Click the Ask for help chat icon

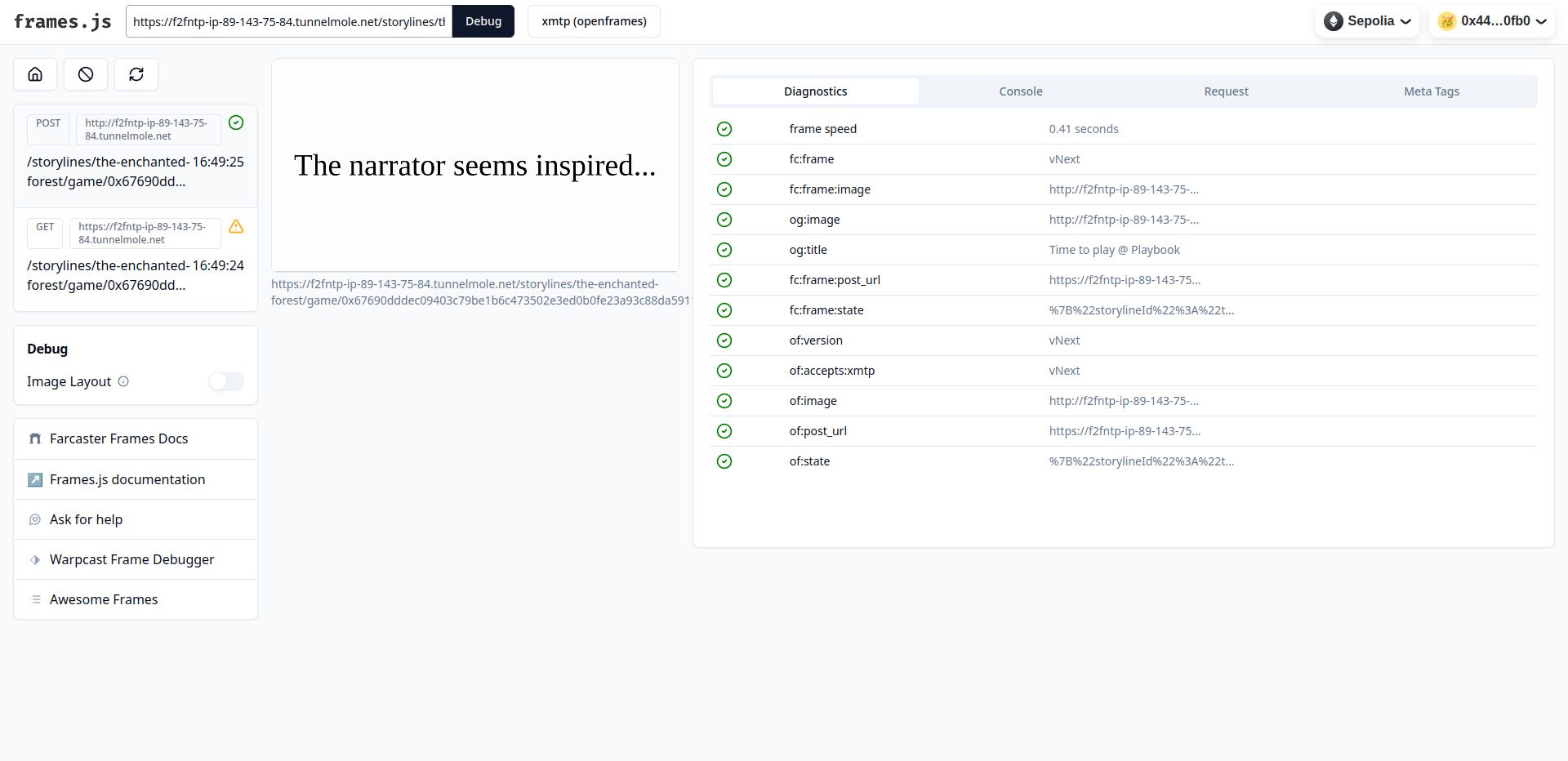point(35,519)
